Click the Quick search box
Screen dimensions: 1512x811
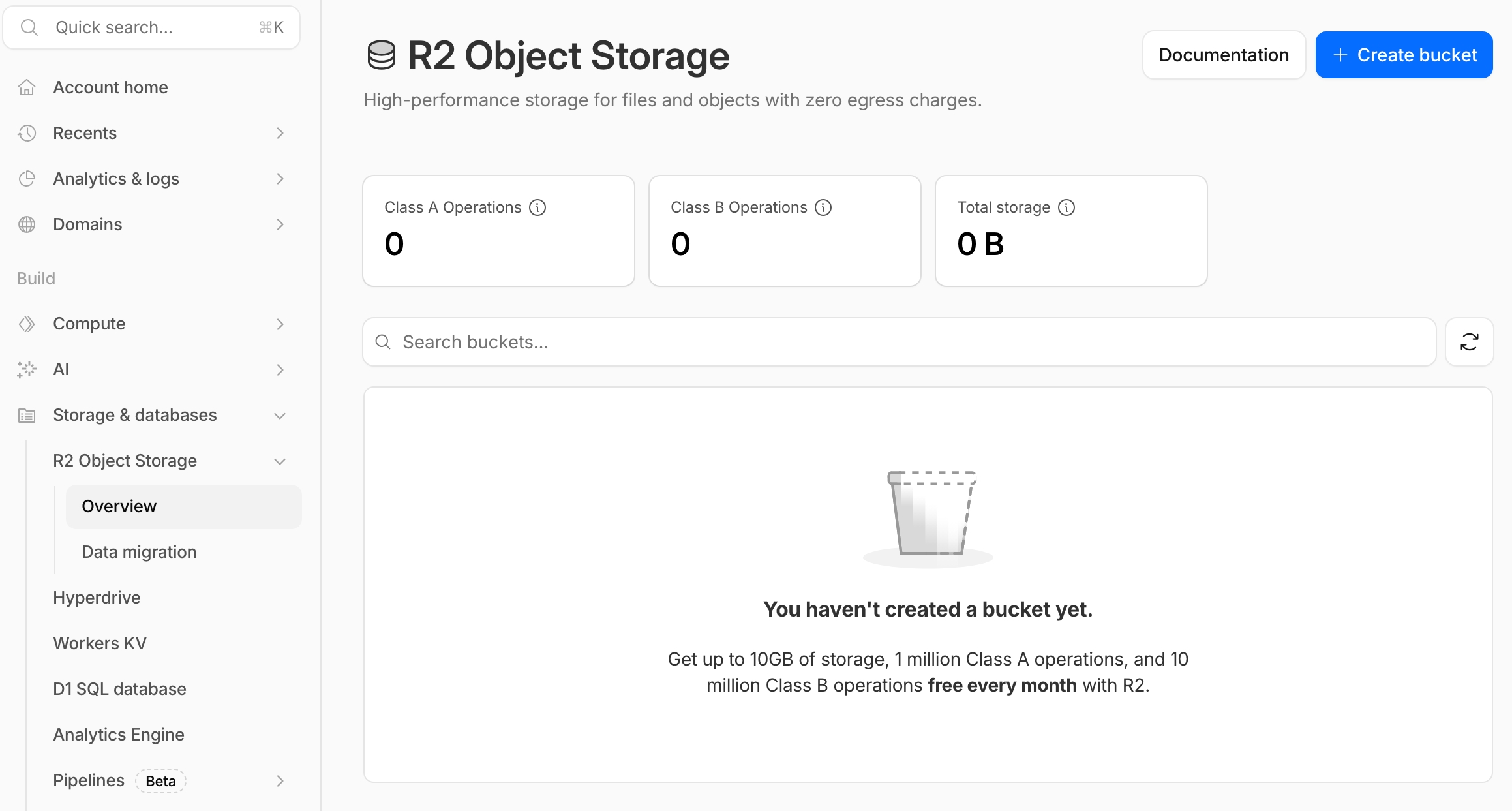click(x=151, y=27)
